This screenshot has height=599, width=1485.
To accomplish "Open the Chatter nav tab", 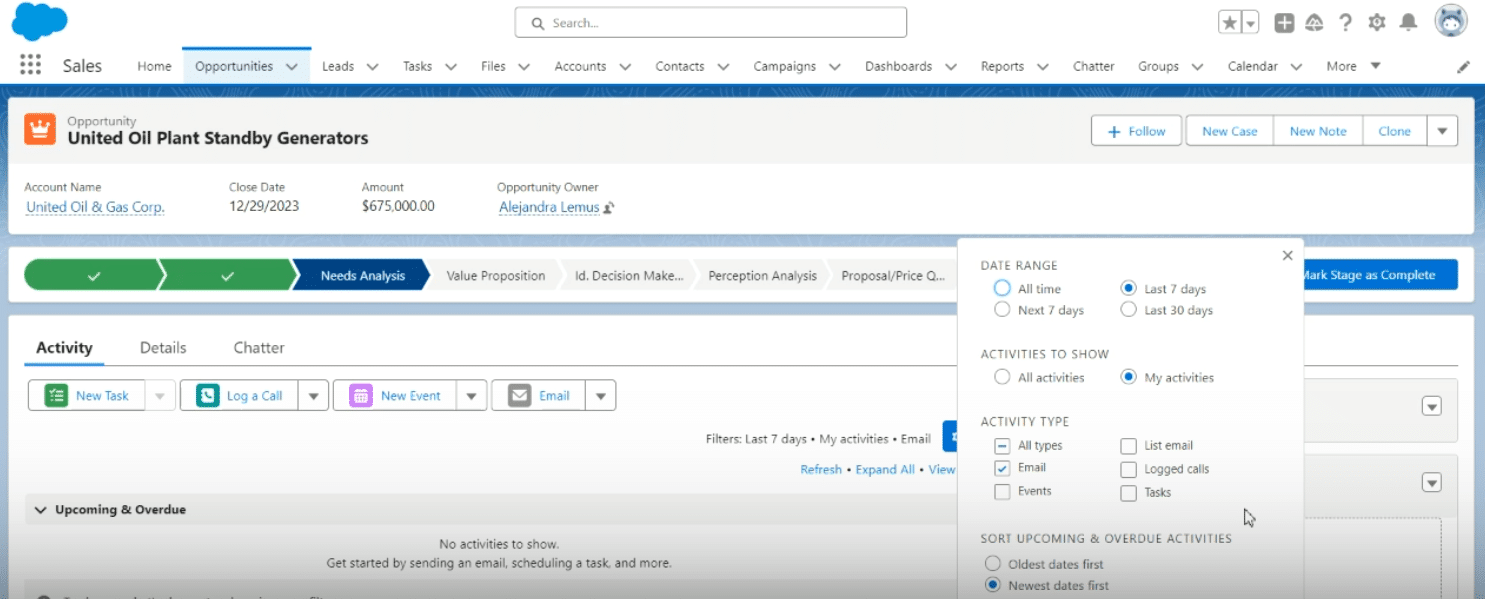I will coord(1093,66).
